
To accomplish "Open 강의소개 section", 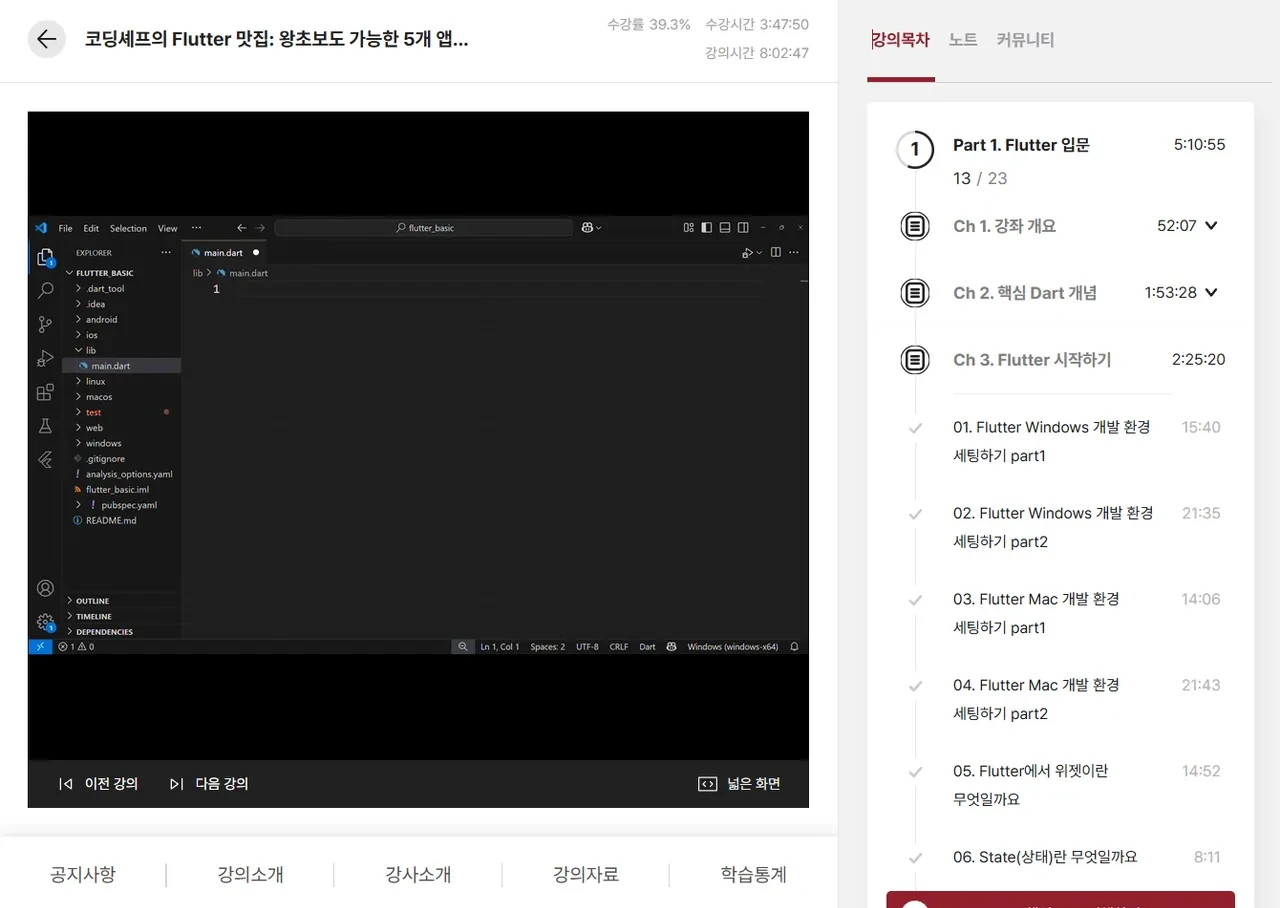I will pos(251,874).
